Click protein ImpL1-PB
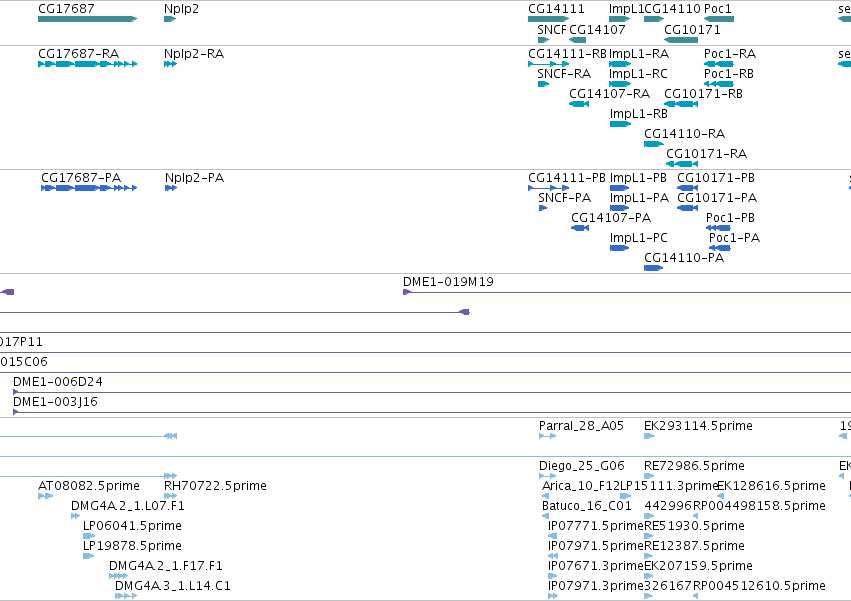 click(x=619, y=188)
